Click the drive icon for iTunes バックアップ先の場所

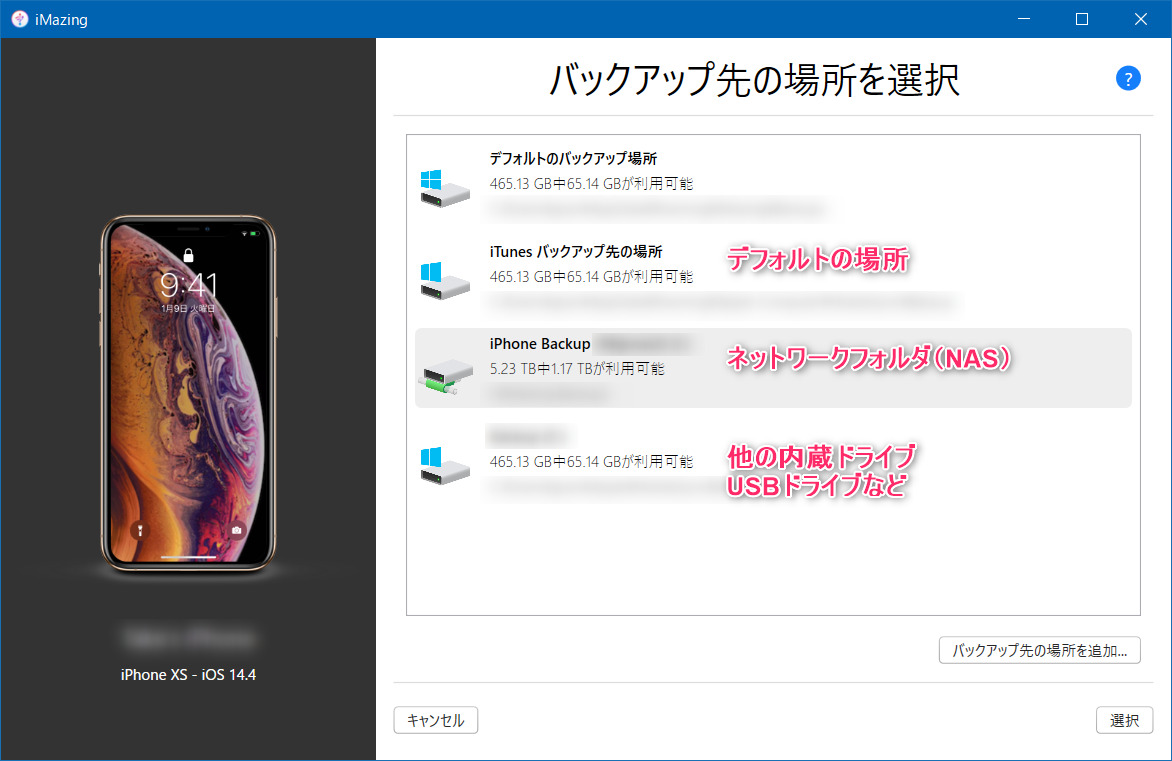tap(445, 281)
